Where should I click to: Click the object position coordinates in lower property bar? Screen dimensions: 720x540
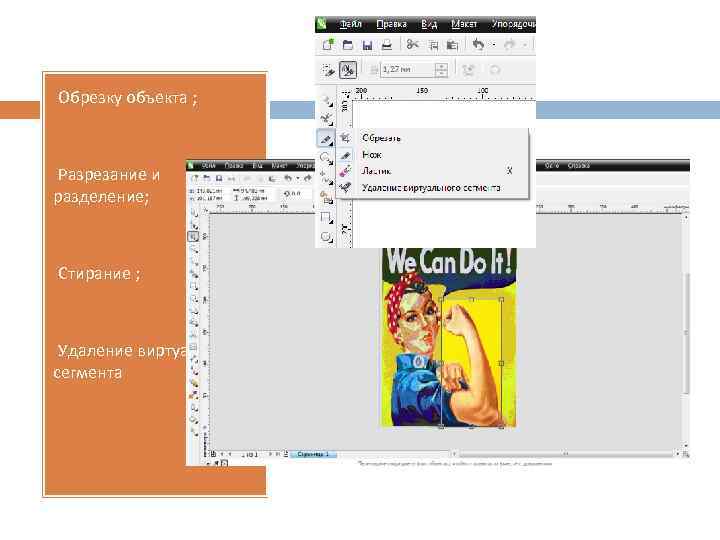(x=206, y=194)
